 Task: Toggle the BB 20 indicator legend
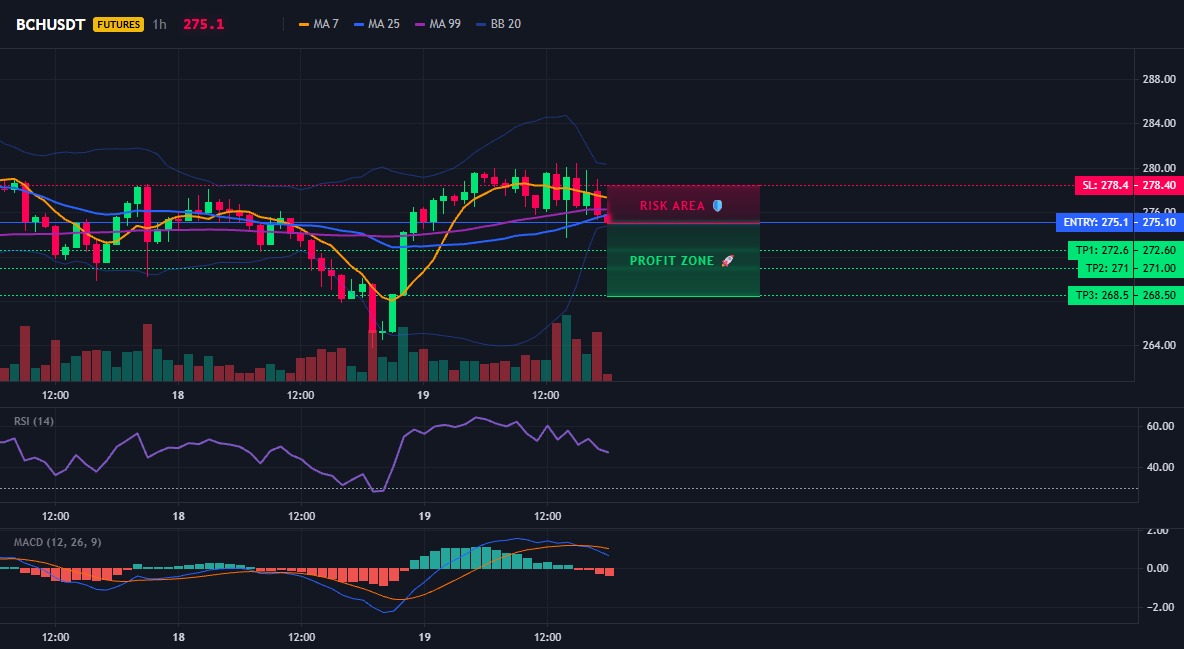(x=499, y=24)
